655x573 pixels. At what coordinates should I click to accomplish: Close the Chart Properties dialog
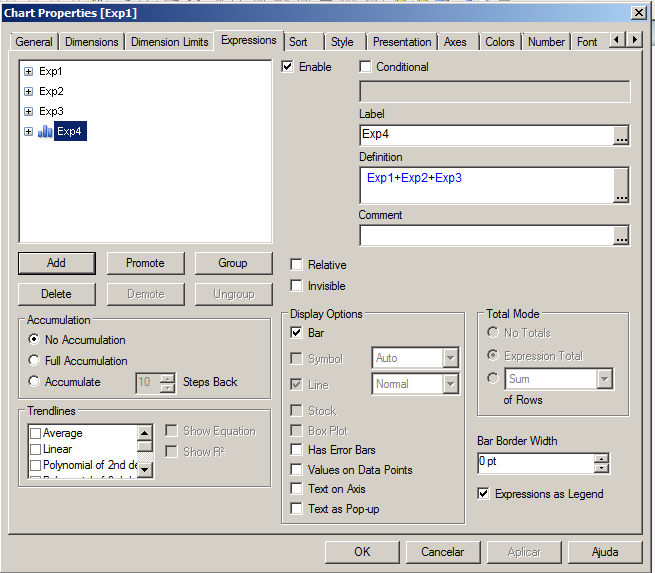coord(638,13)
